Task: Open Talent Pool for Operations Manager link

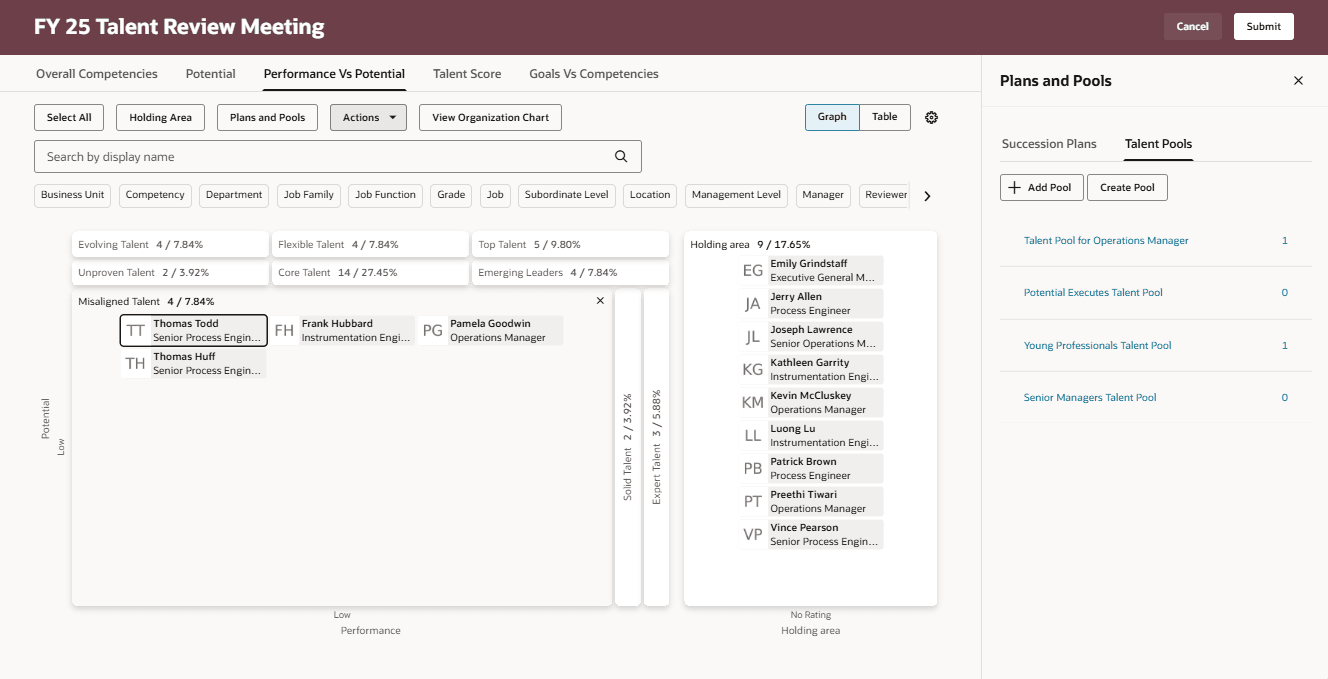Action: [x=1106, y=240]
